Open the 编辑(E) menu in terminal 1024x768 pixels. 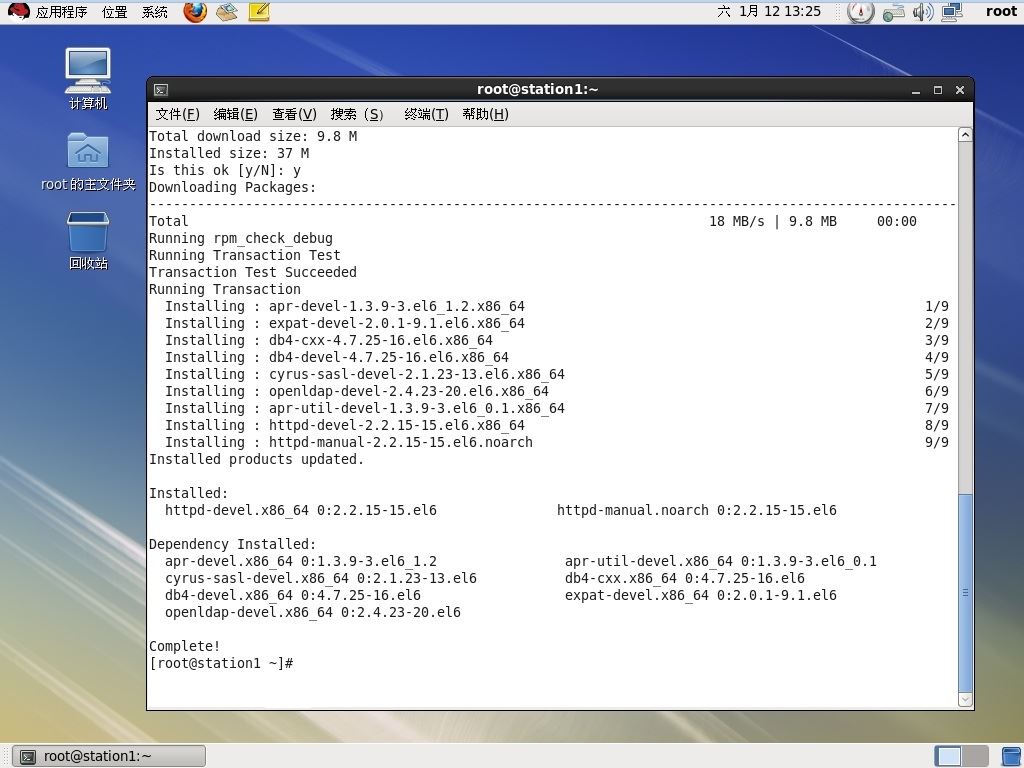pyautogui.click(x=236, y=114)
